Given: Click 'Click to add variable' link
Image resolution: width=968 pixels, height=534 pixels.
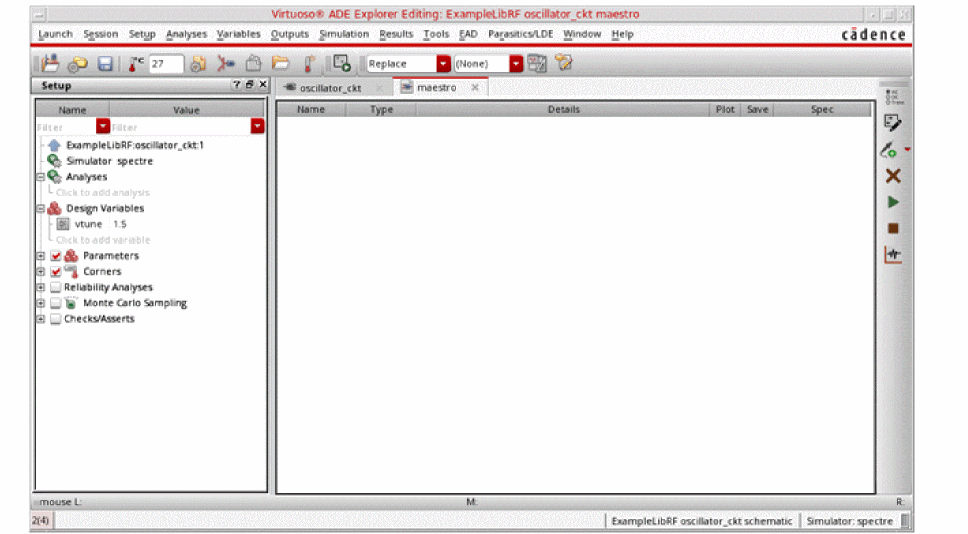Looking at the screenshot, I should (102, 240).
